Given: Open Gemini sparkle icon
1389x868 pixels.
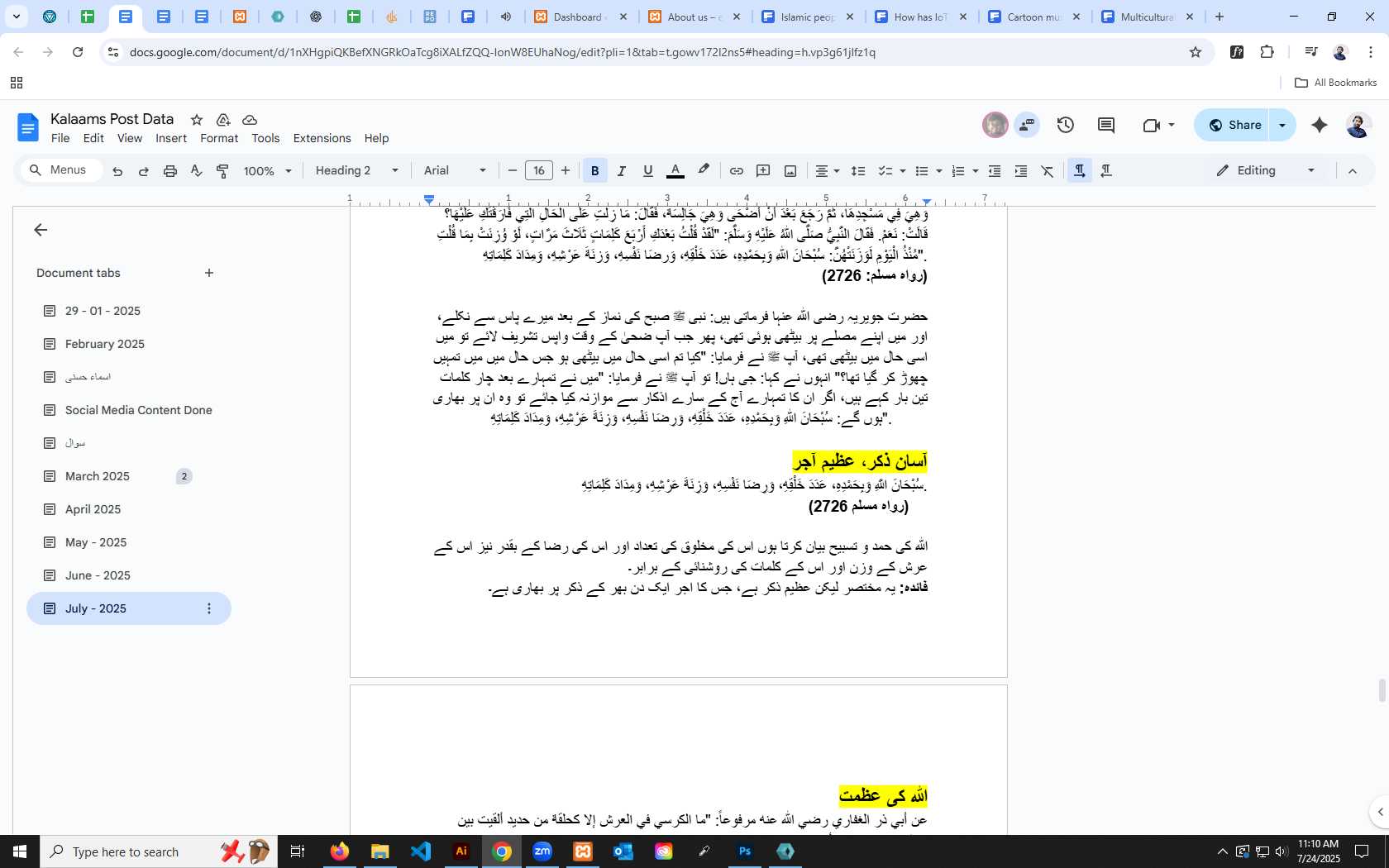Looking at the screenshot, I should 1320,125.
